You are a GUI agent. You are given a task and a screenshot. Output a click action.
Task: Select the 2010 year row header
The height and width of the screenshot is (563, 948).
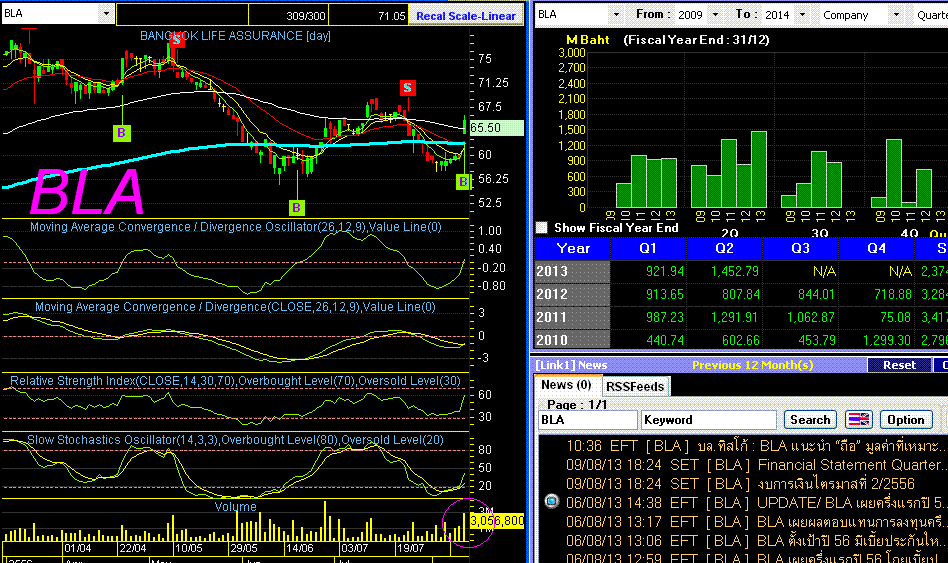pos(572,339)
